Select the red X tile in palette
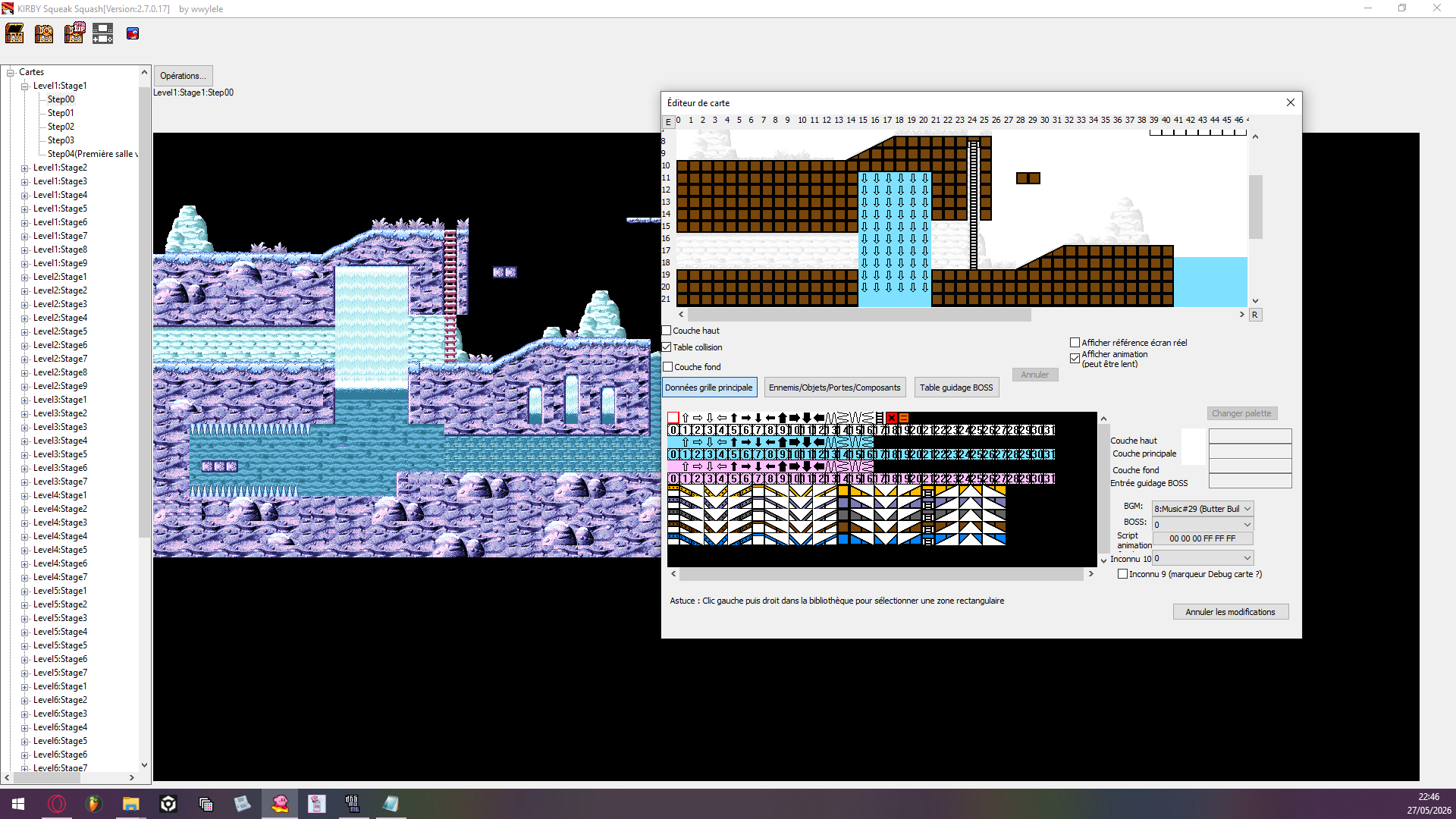This screenshot has height=819, width=1456. [892, 418]
